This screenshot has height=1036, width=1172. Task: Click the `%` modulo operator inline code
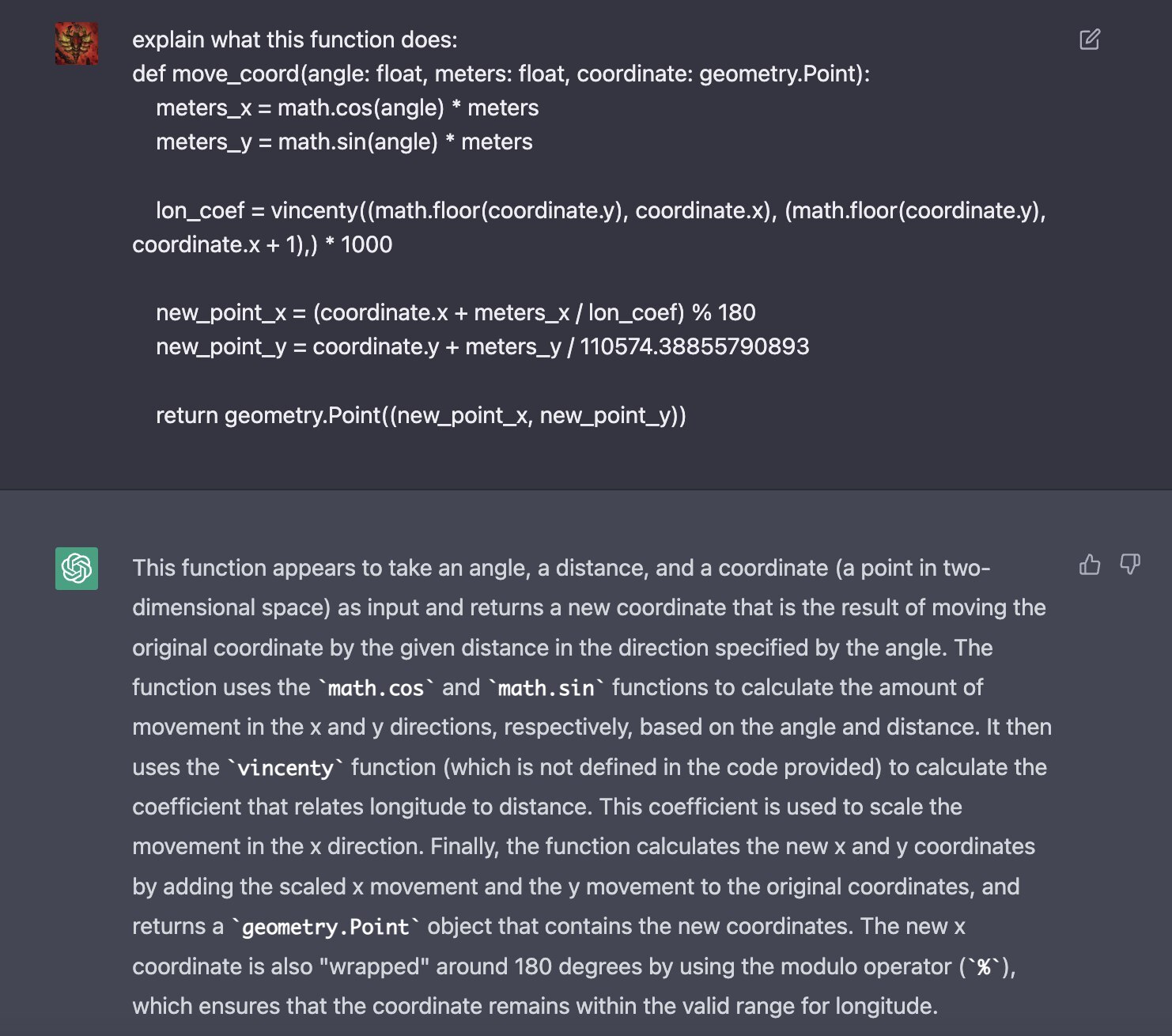coord(984,967)
